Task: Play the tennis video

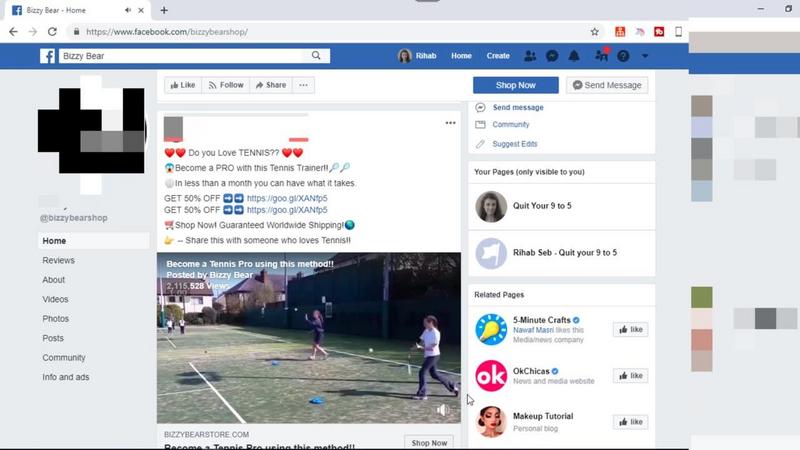Action: click(x=309, y=338)
